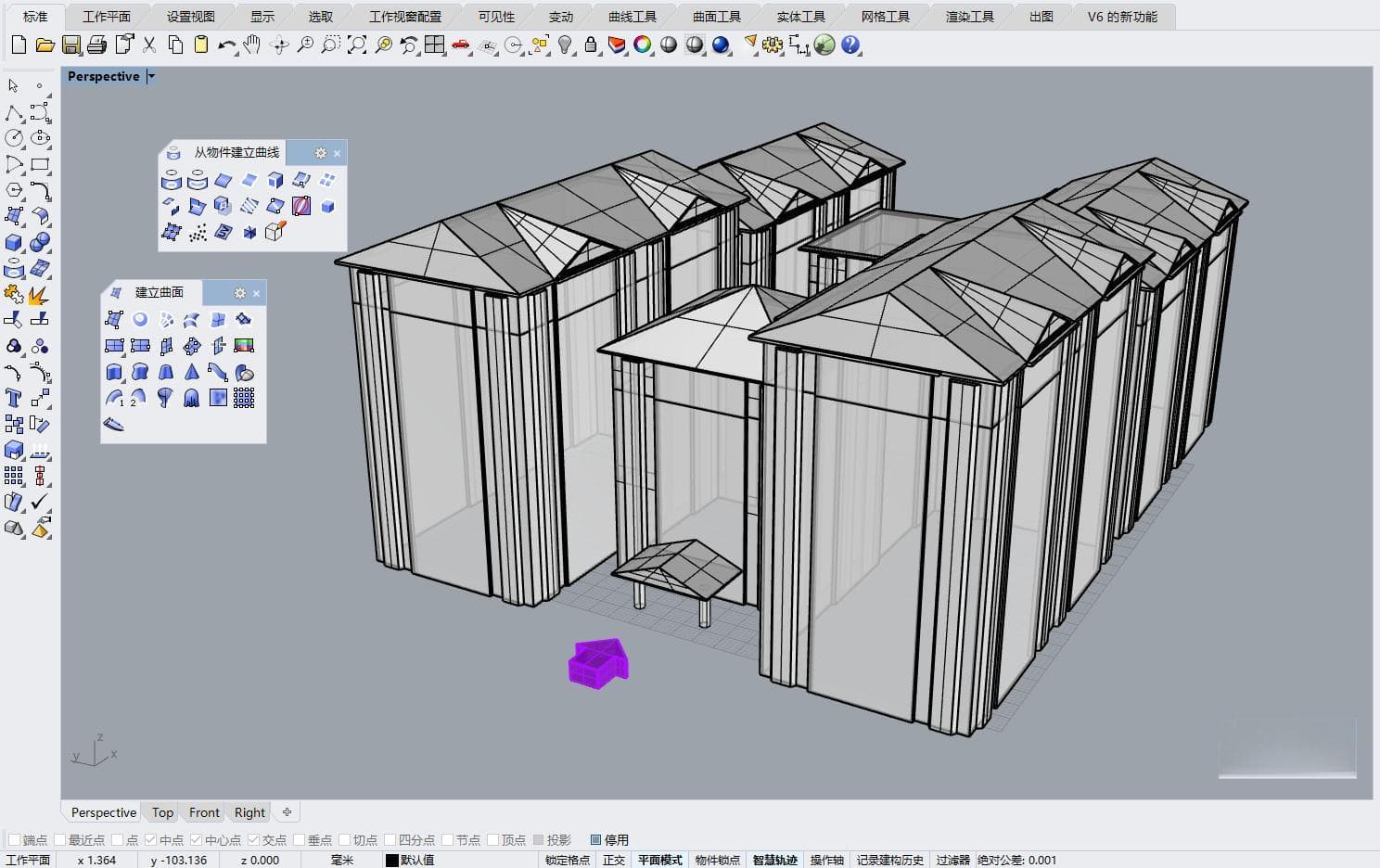
Task: Open the 标准 toolbar tab
Action: (x=35, y=17)
